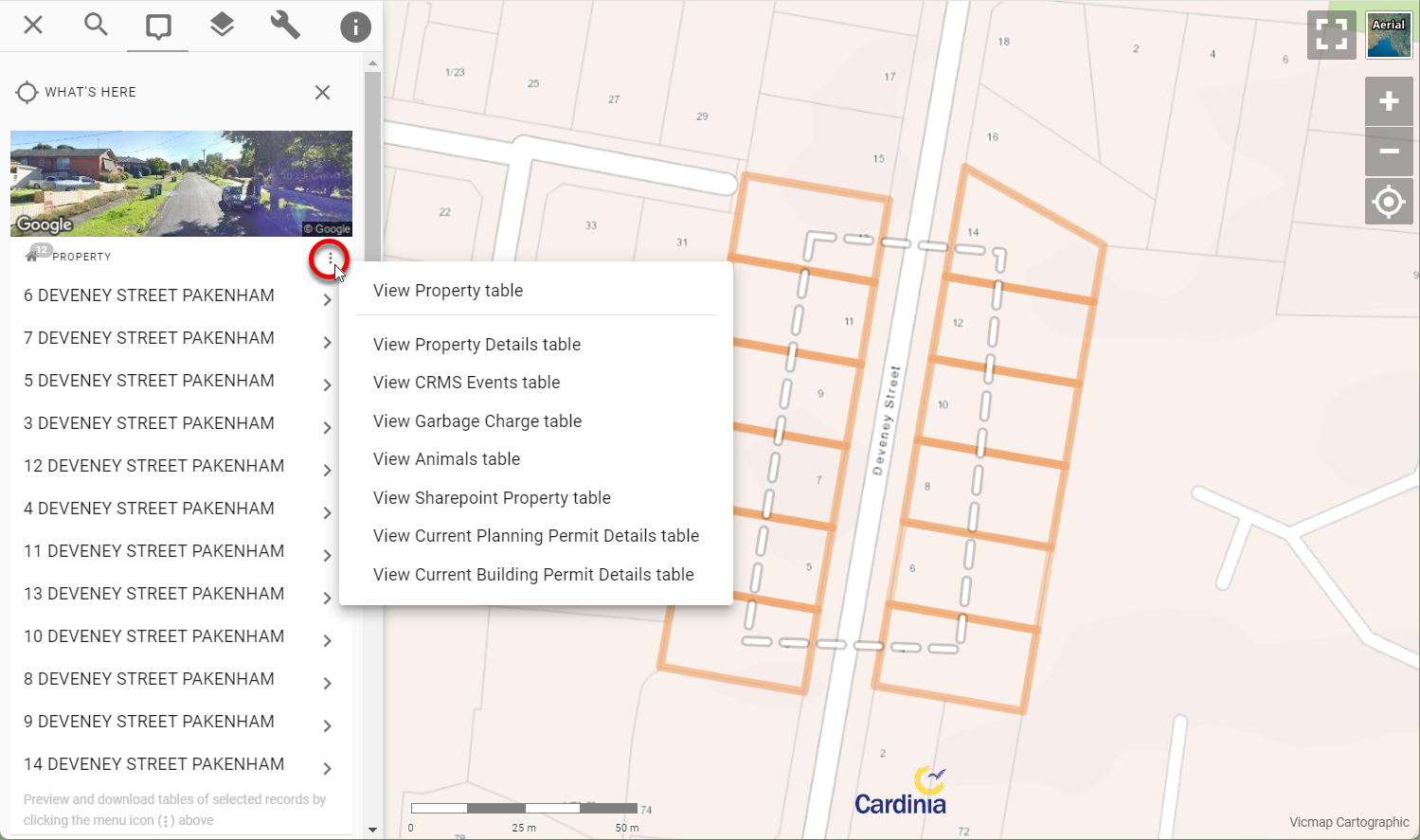Screen dimensions: 1420x840
Task: Select View Current Planning Permit Details table
Action: [536, 536]
